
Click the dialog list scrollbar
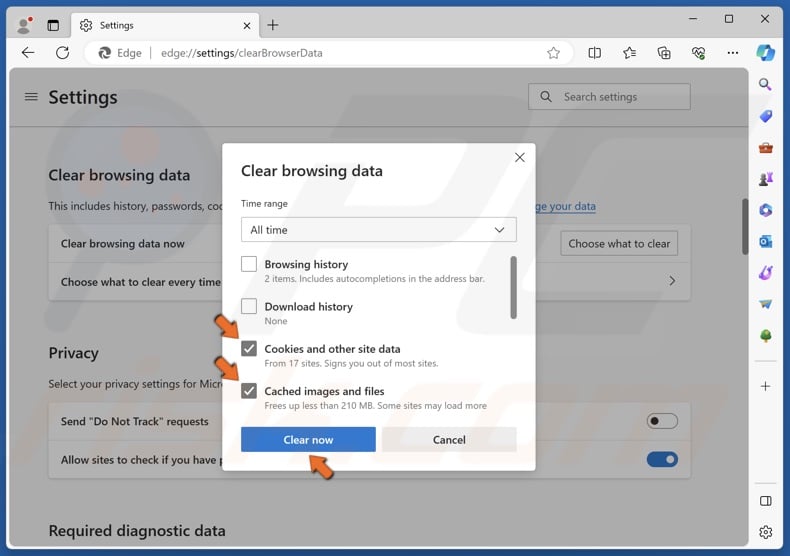513,288
